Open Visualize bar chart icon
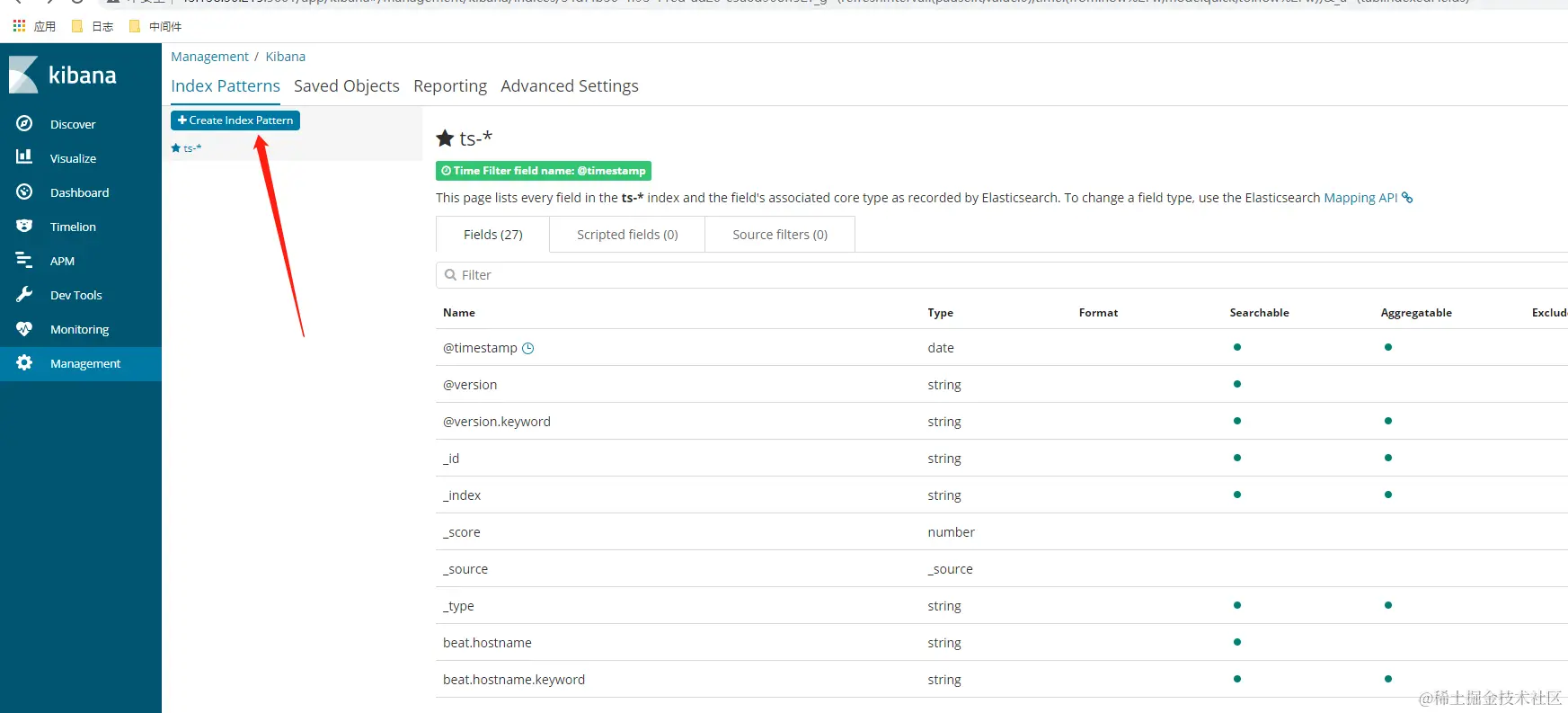Image resolution: width=1568 pixels, height=713 pixels. point(24,157)
